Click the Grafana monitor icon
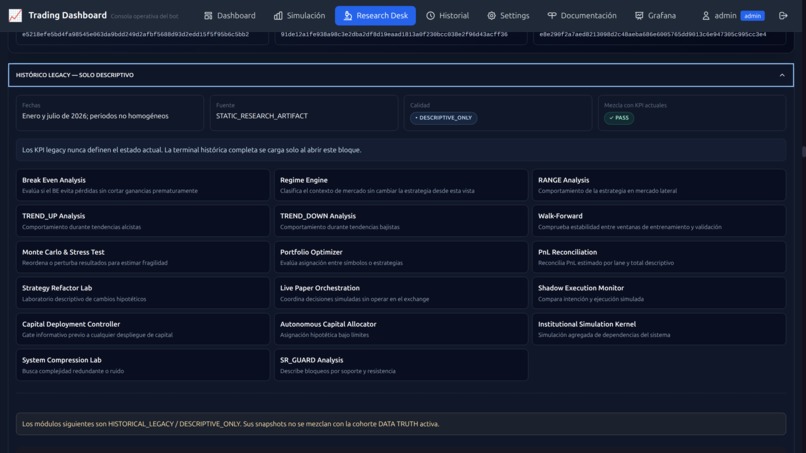This screenshot has width=806, height=453. pos(639,16)
